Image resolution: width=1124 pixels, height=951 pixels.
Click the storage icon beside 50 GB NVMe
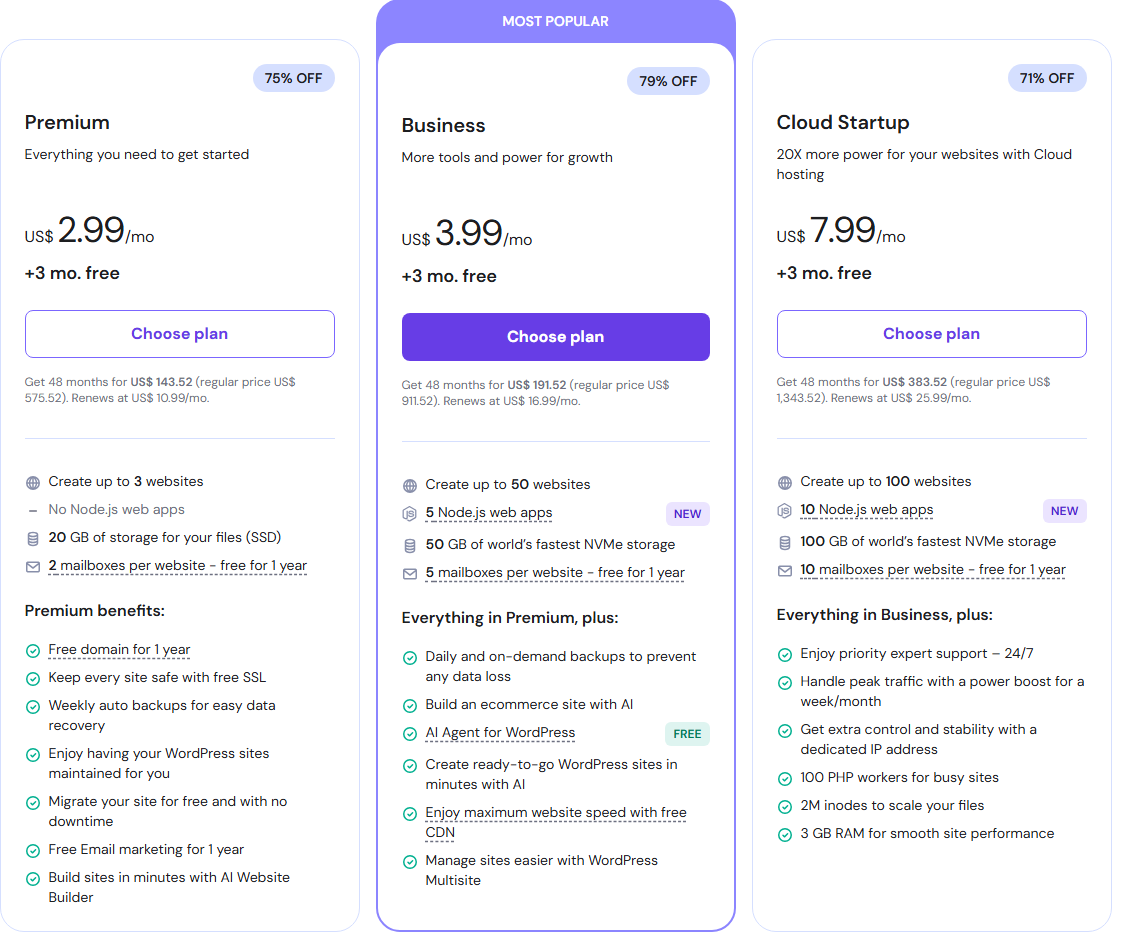tap(409, 543)
